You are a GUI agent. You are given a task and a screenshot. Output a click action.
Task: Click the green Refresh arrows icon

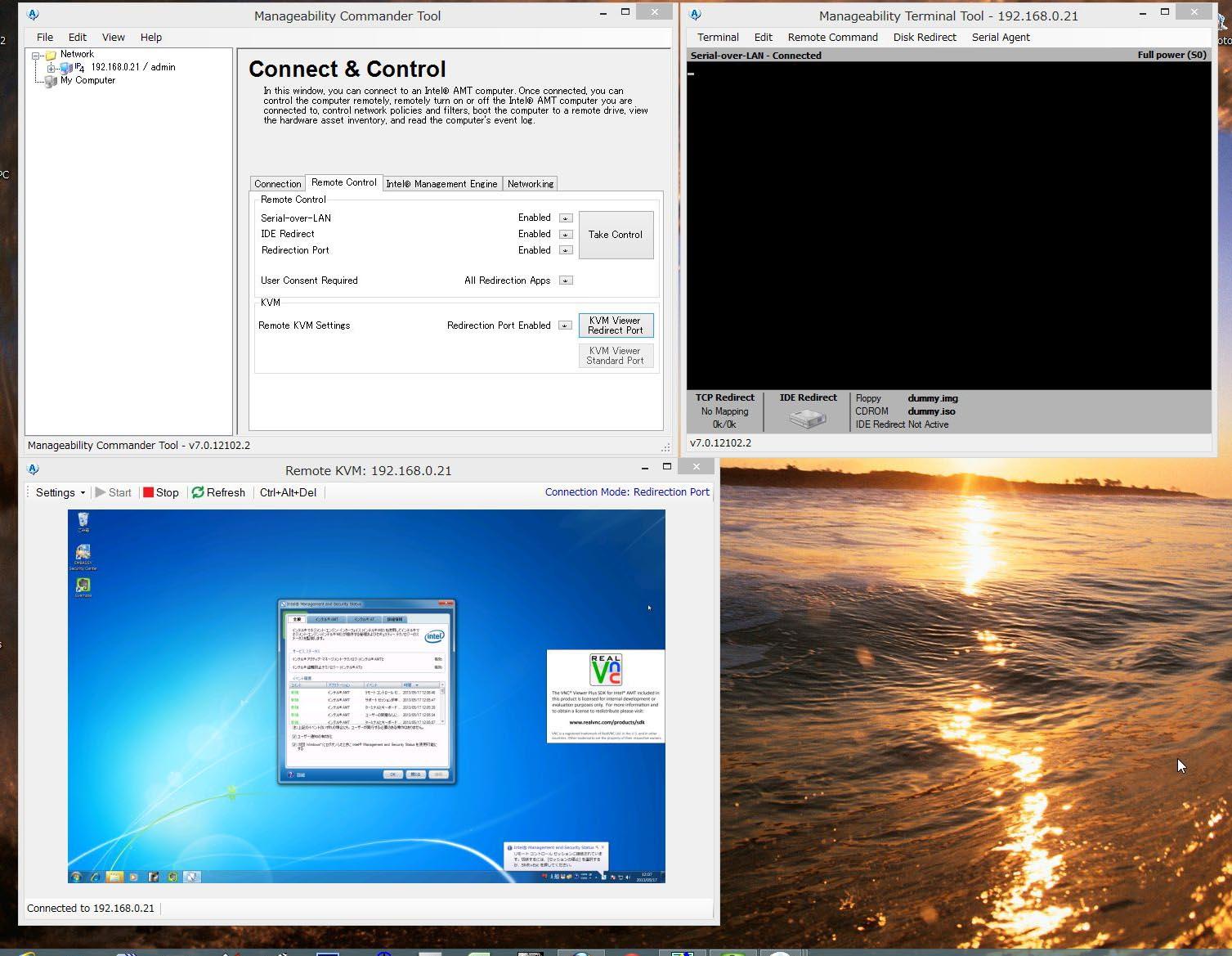tap(198, 492)
